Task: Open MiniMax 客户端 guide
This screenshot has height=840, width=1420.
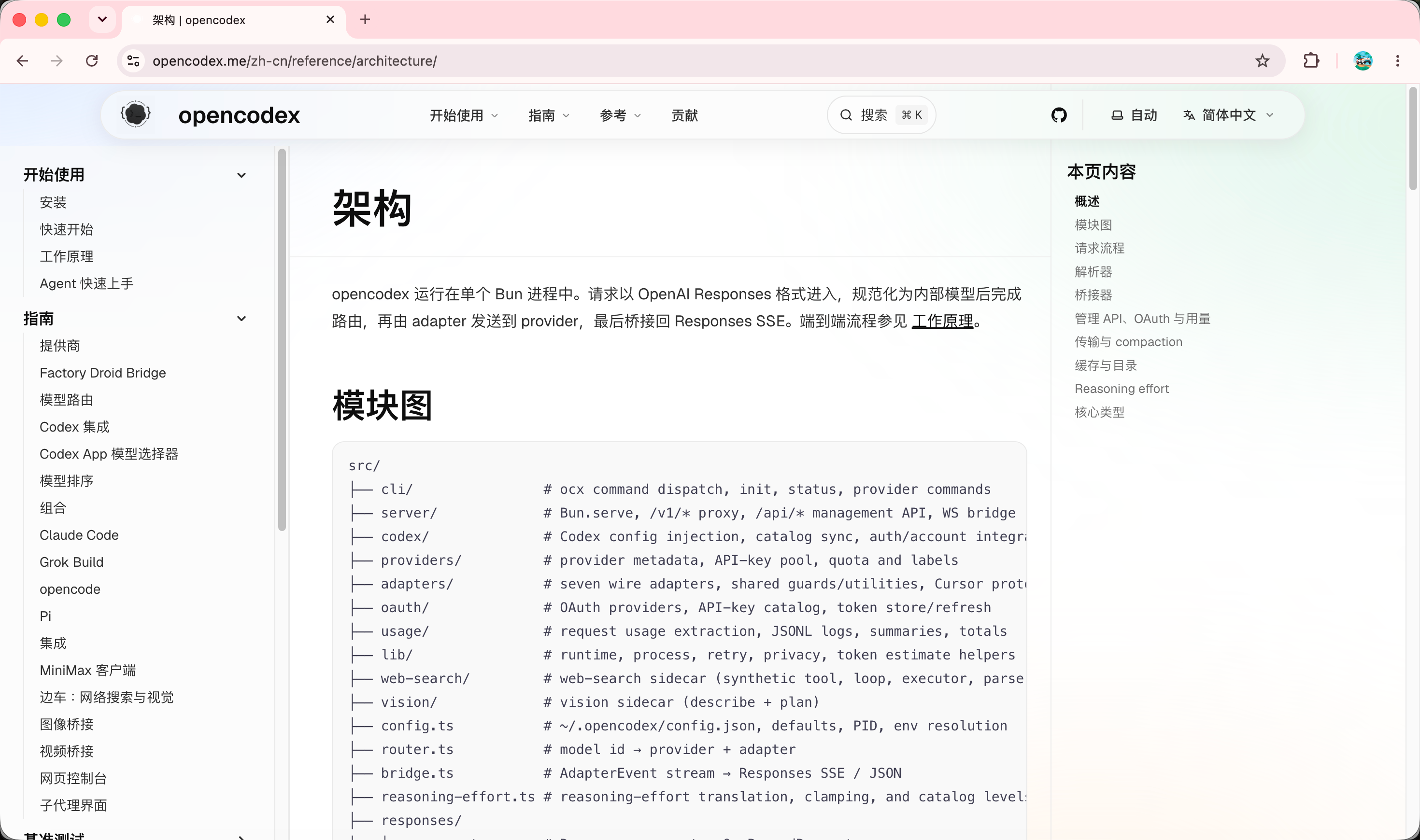Action: (88, 670)
